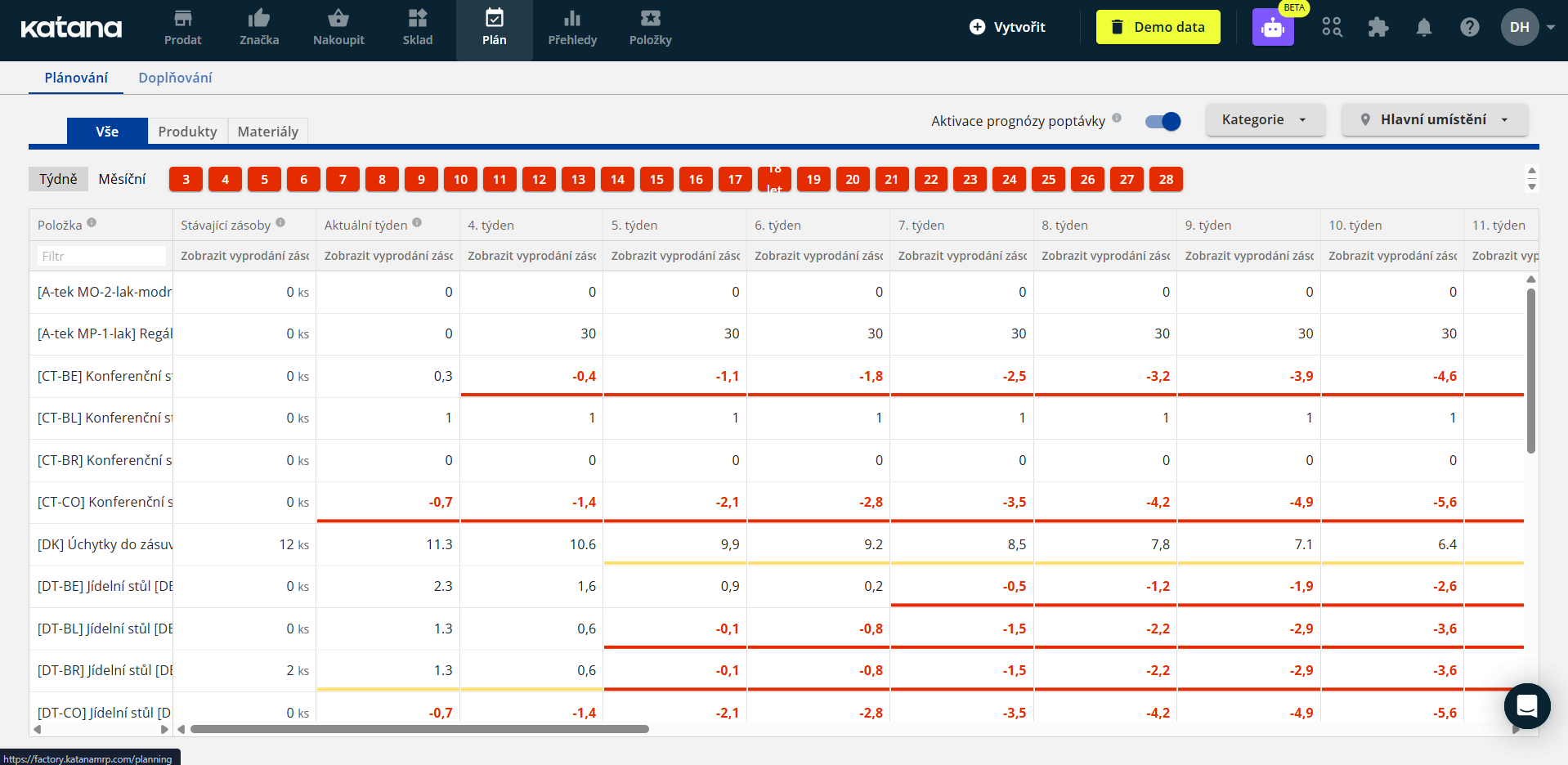Open the chat support widget bubble
Image resolution: width=1568 pixels, height=765 pixels.
pos(1526,705)
